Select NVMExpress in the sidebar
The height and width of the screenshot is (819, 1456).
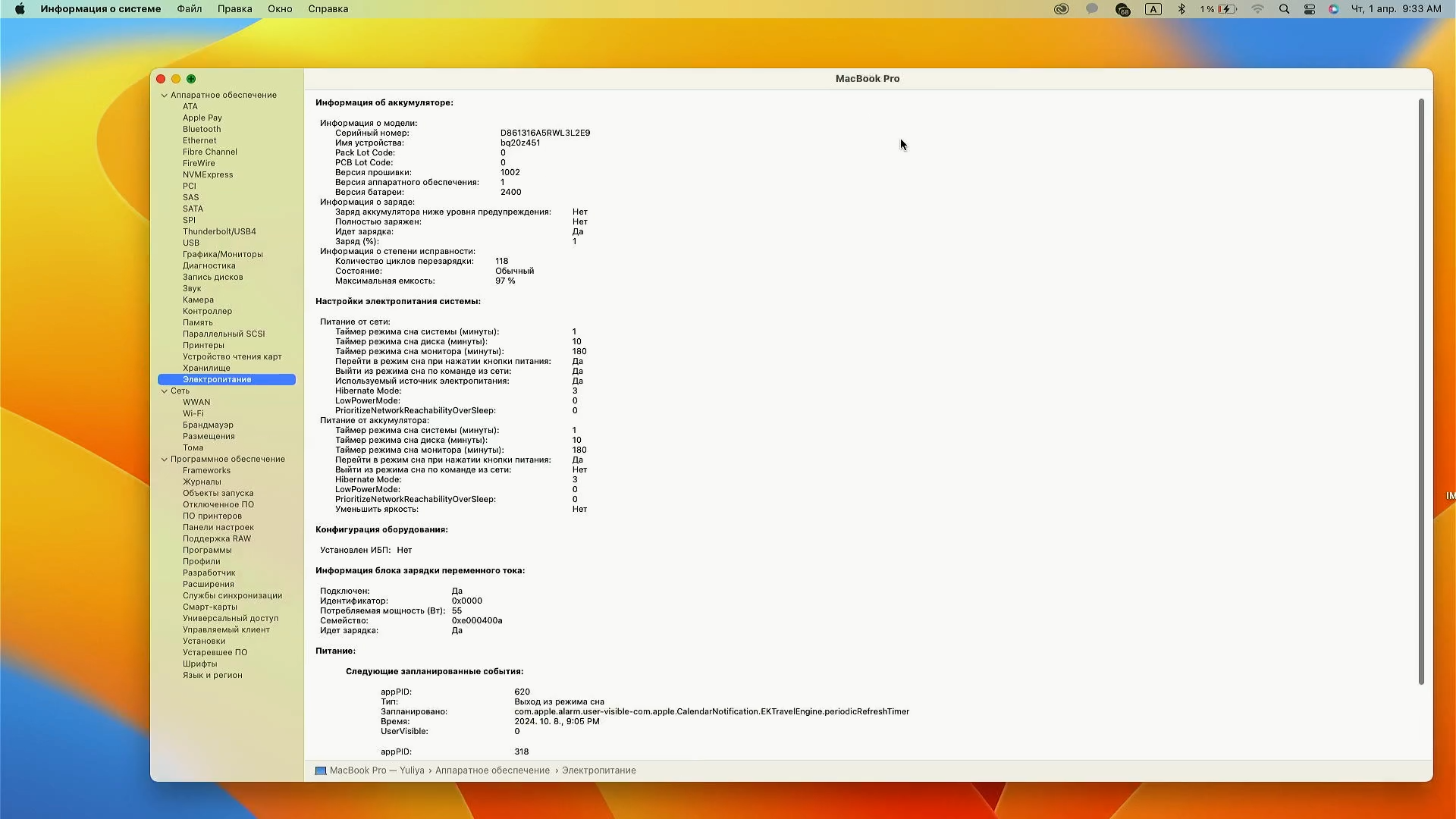(208, 174)
